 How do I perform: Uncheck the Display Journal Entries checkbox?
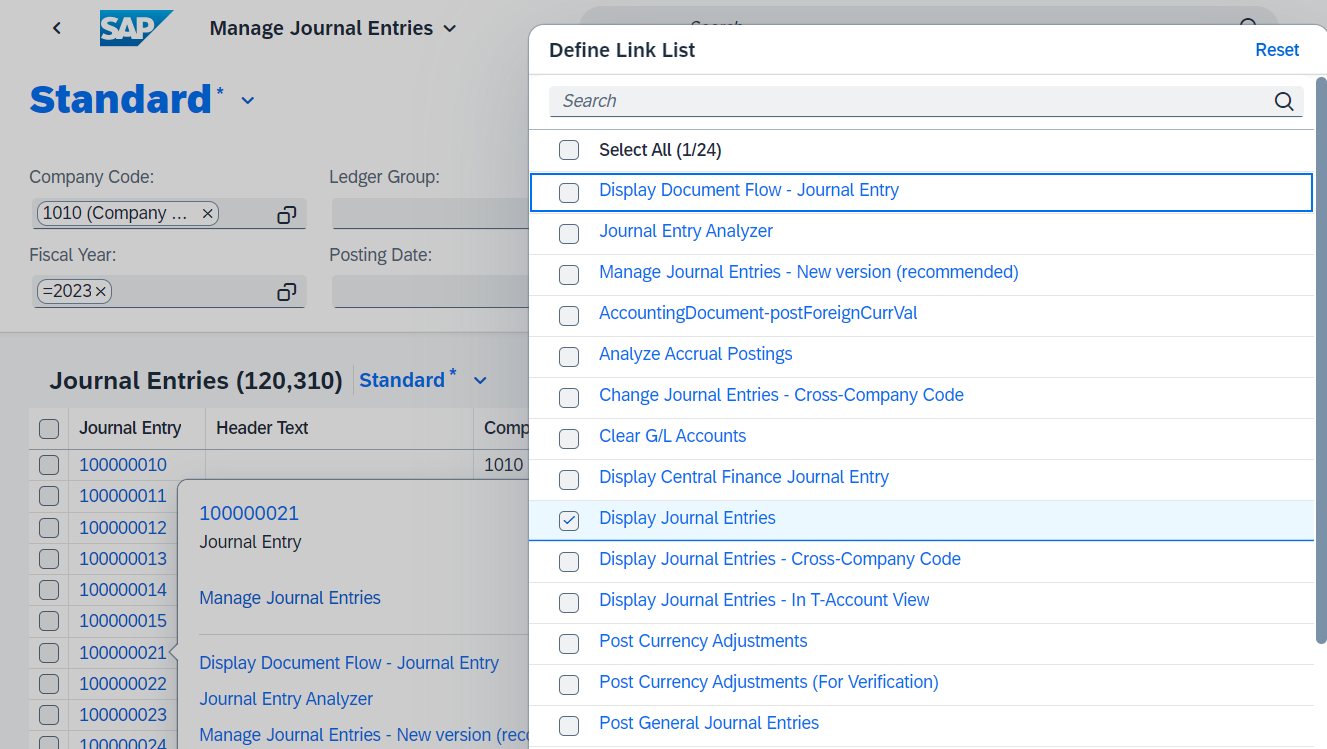tap(569, 520)
